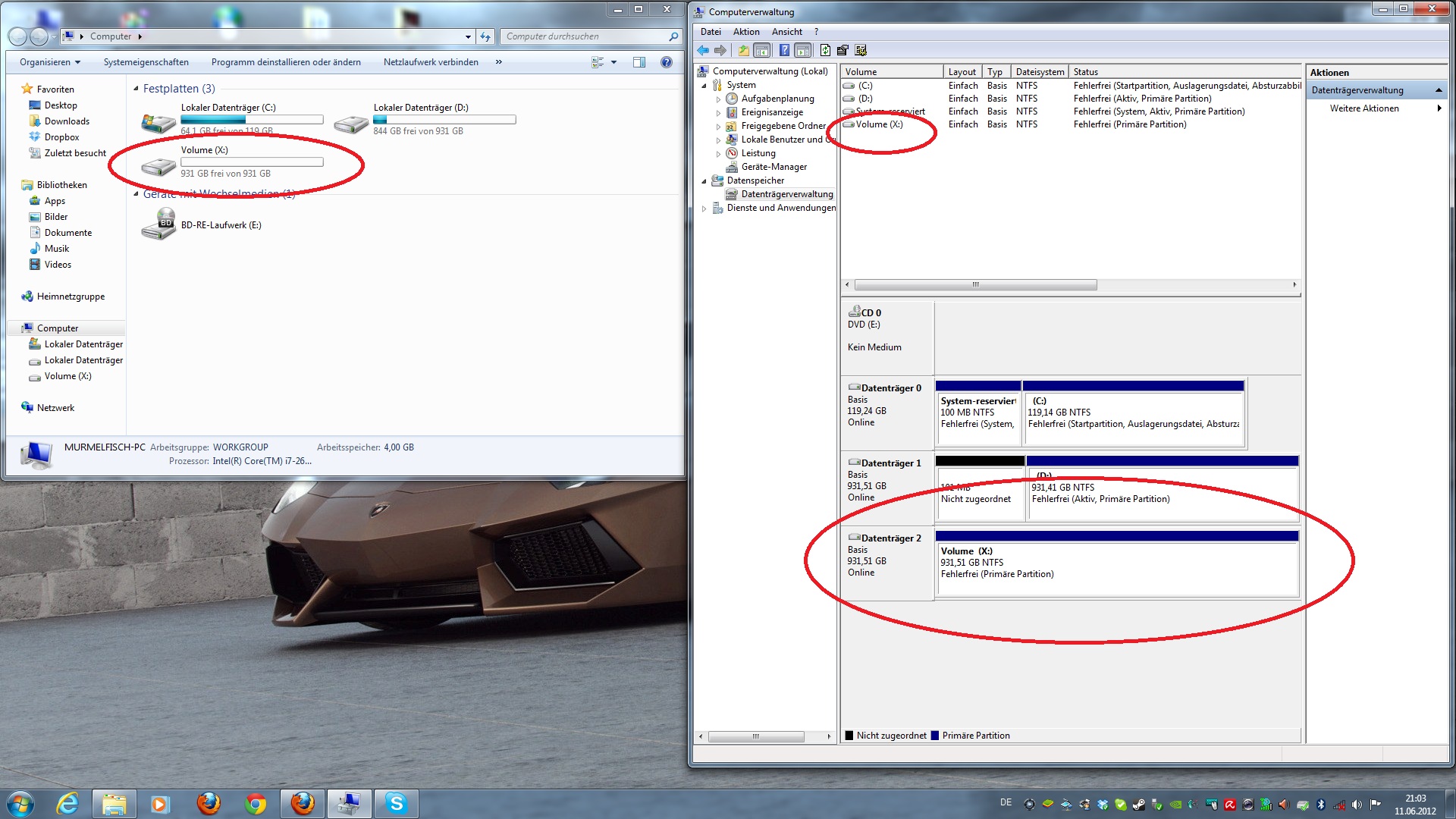
Task: Click the Refresh icon in Computerverwaltung toolbar
Action: [x=825, y=50]
